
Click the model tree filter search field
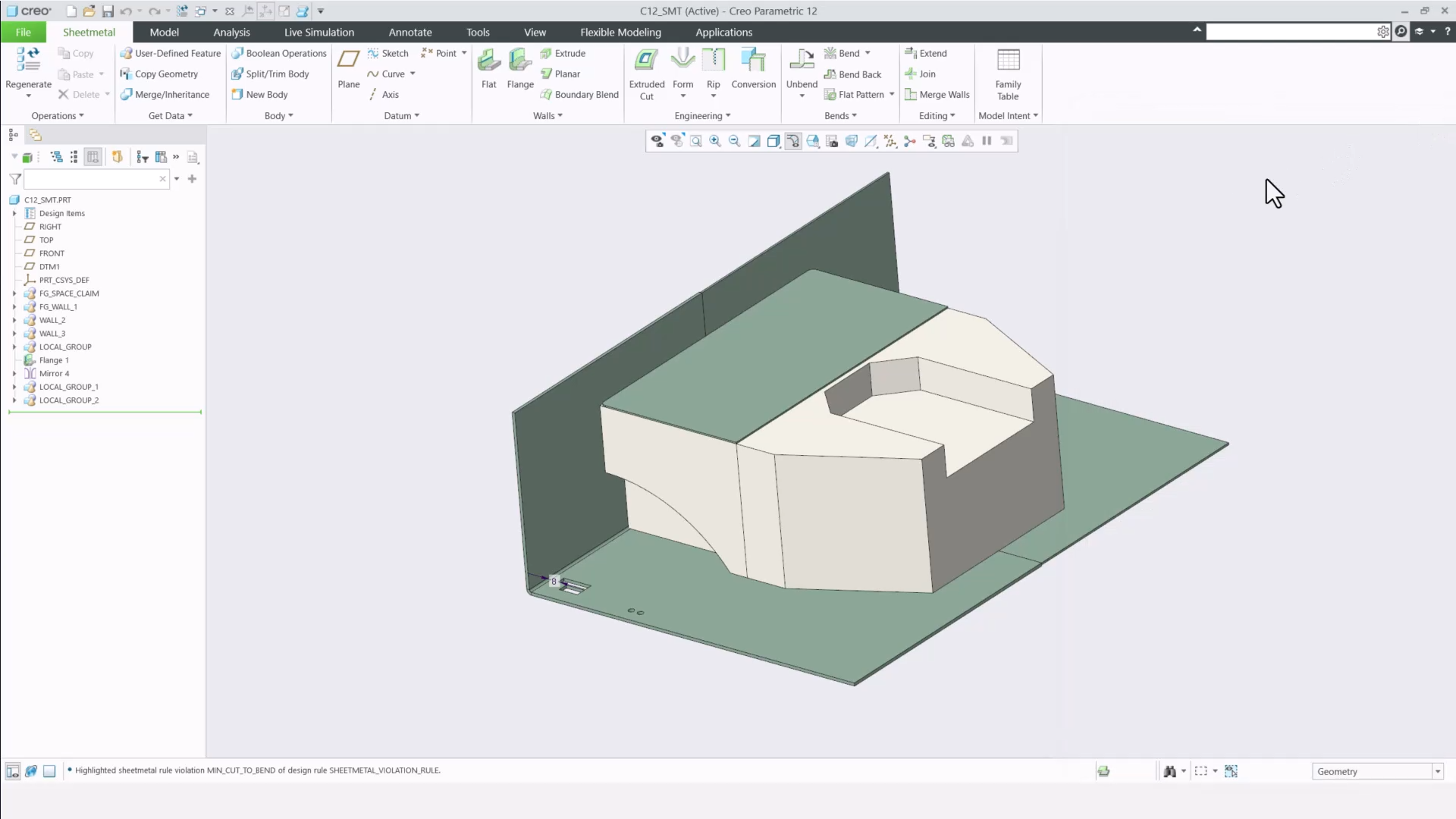(96, 179)
